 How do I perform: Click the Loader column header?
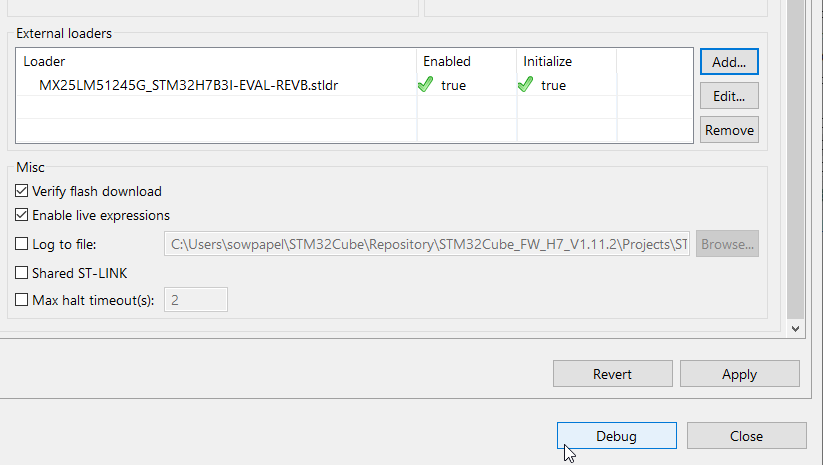(x=216, y=61)
